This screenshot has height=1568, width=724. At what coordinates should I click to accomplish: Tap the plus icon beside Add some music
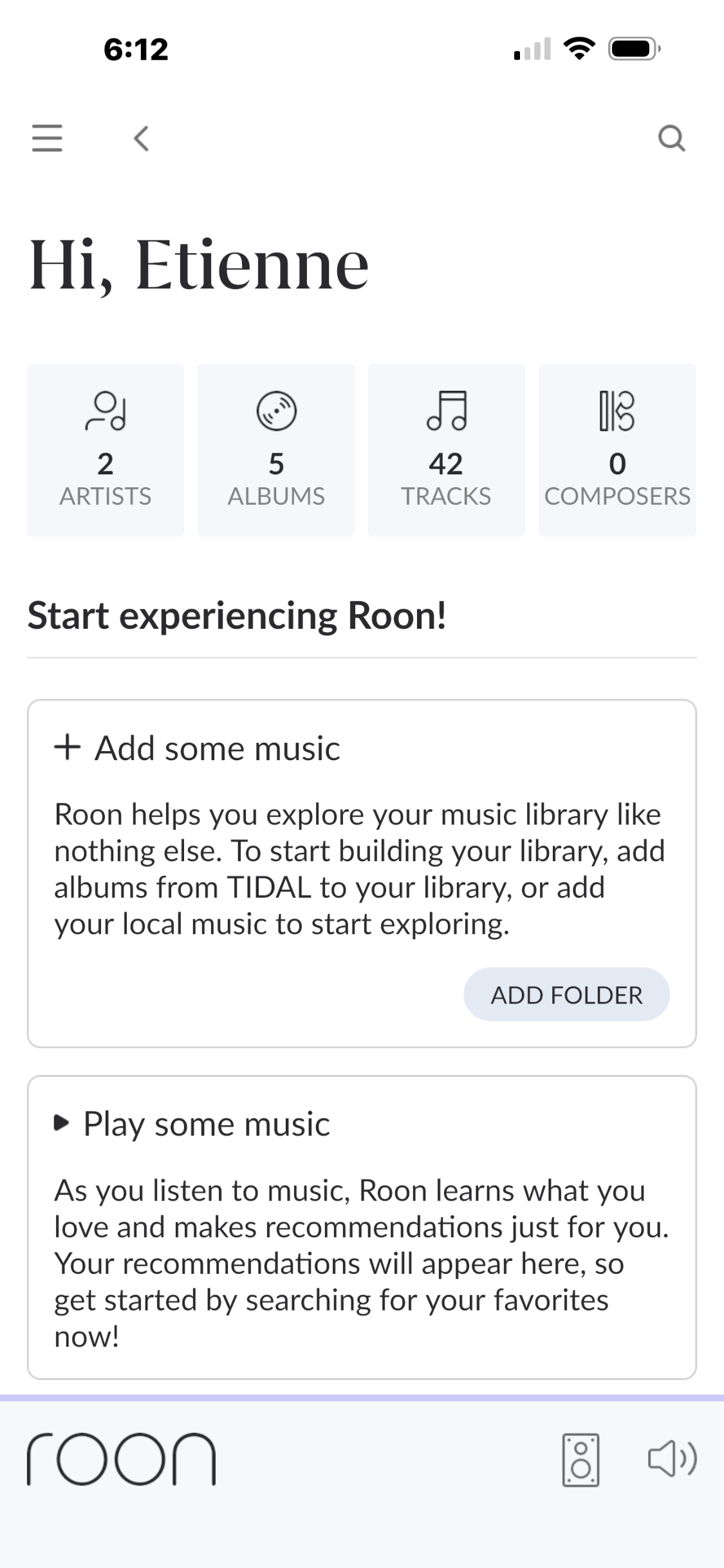coord(68,748)
